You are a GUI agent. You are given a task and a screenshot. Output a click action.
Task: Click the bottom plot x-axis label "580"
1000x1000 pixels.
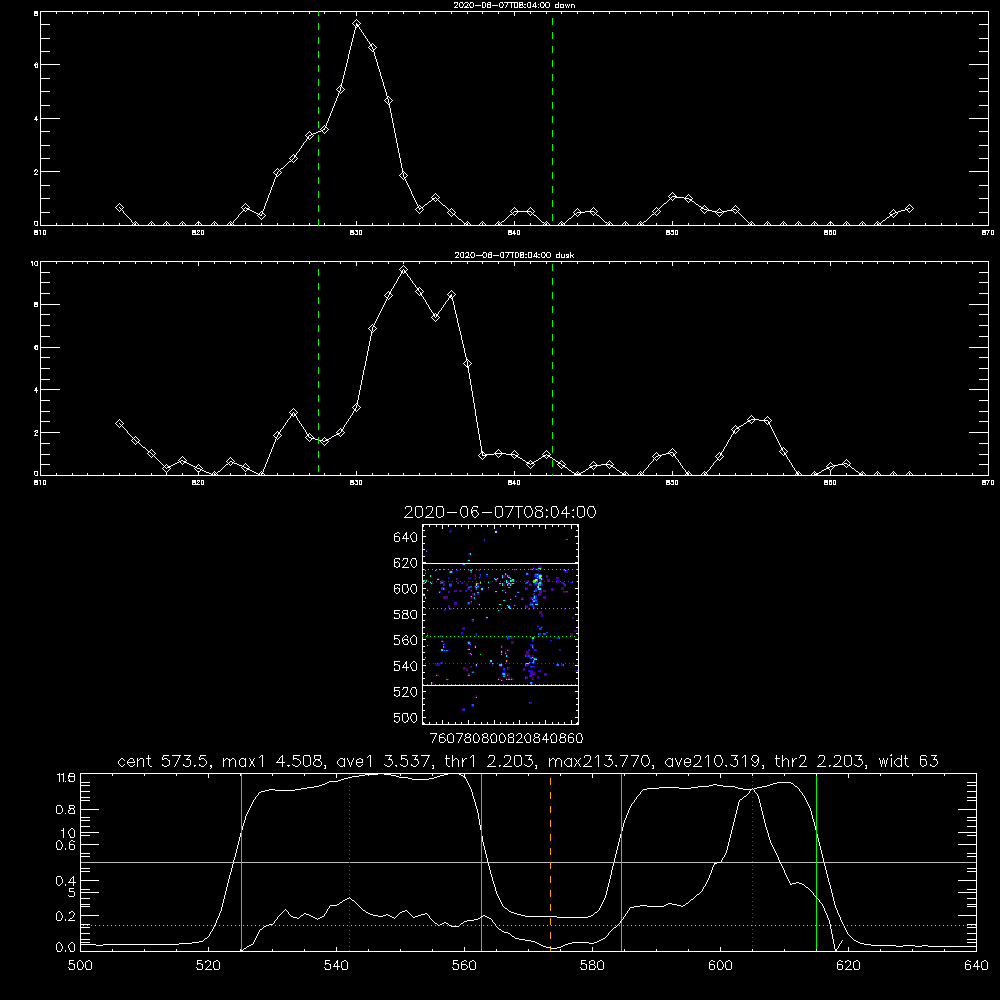tap(592, 966)
